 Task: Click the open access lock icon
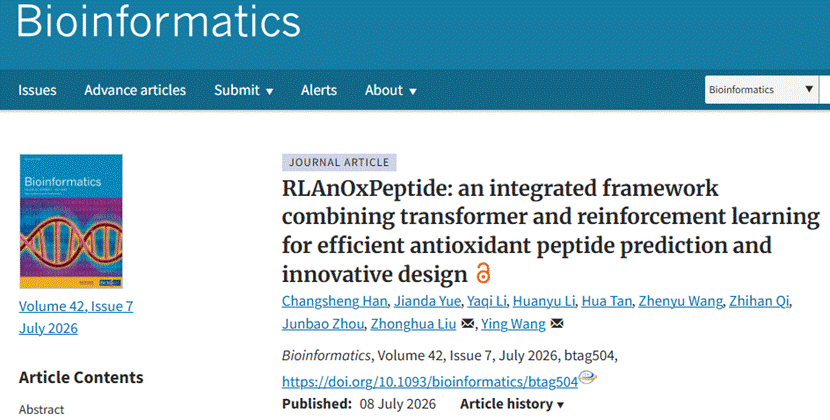click(483, 273)
